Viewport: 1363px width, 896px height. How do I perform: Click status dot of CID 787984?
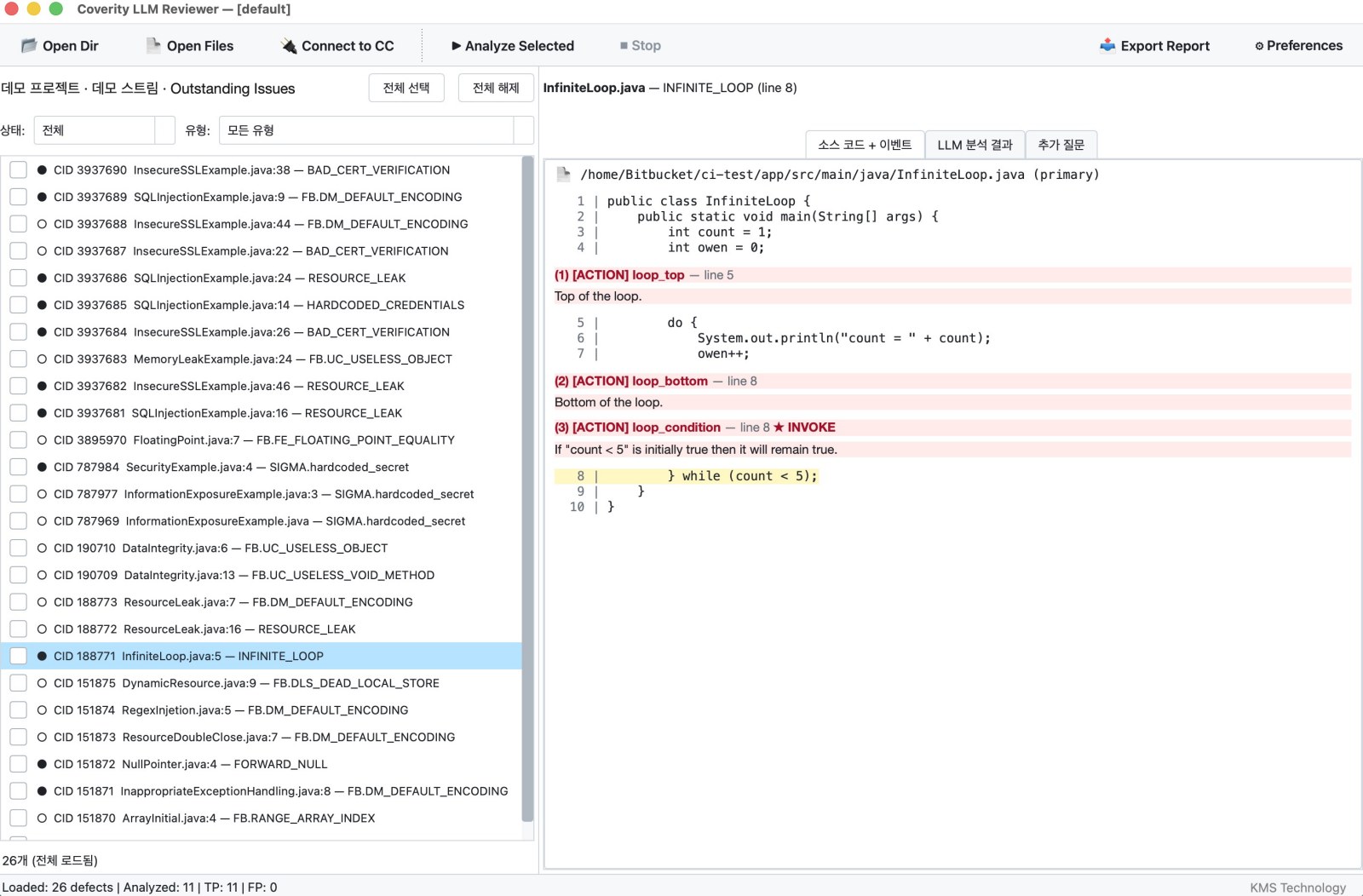coord(42,468)
